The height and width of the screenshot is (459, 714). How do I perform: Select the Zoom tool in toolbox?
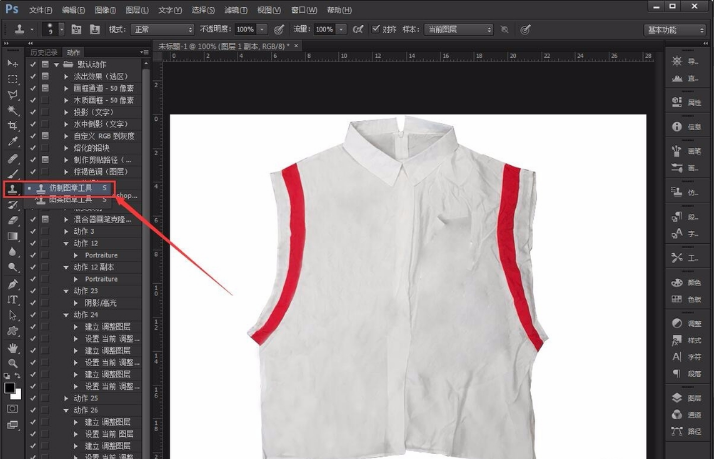[13, 363]
